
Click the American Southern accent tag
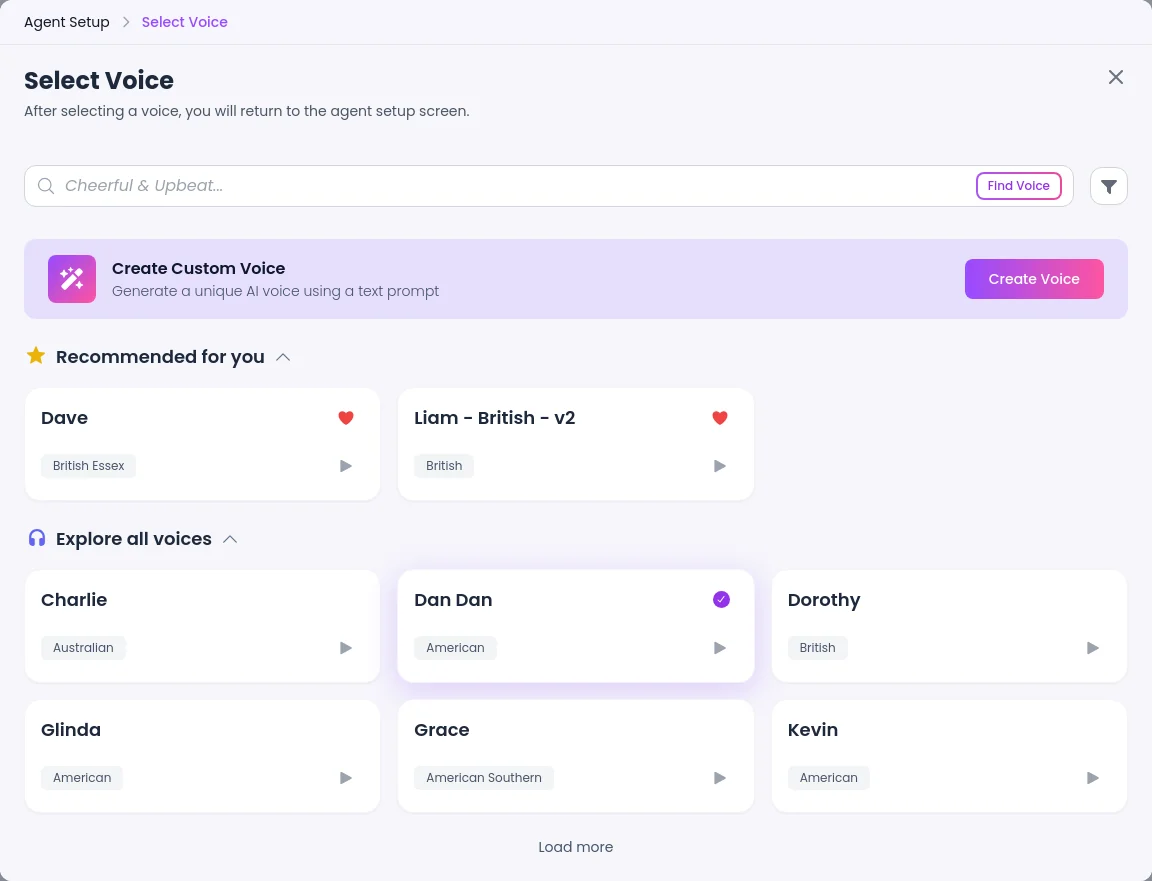(483, 778)
